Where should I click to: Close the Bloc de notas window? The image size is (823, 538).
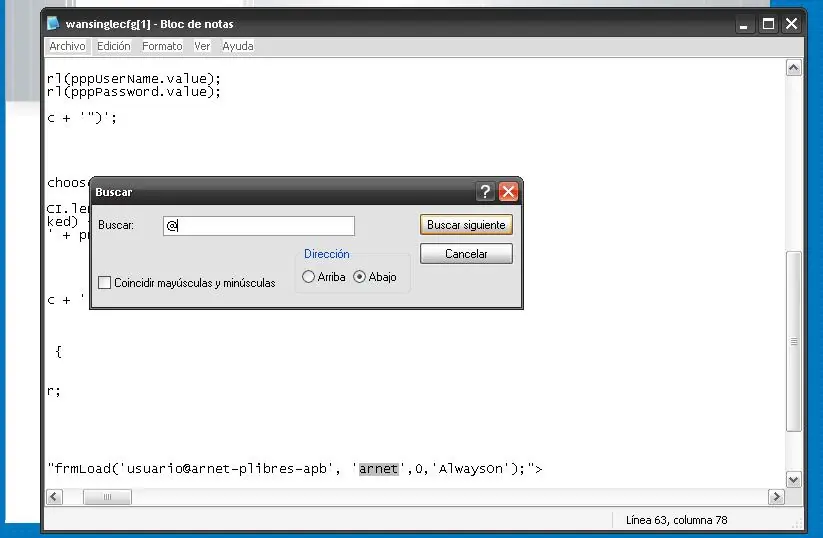pyautogui.click(x=792, y=24)
